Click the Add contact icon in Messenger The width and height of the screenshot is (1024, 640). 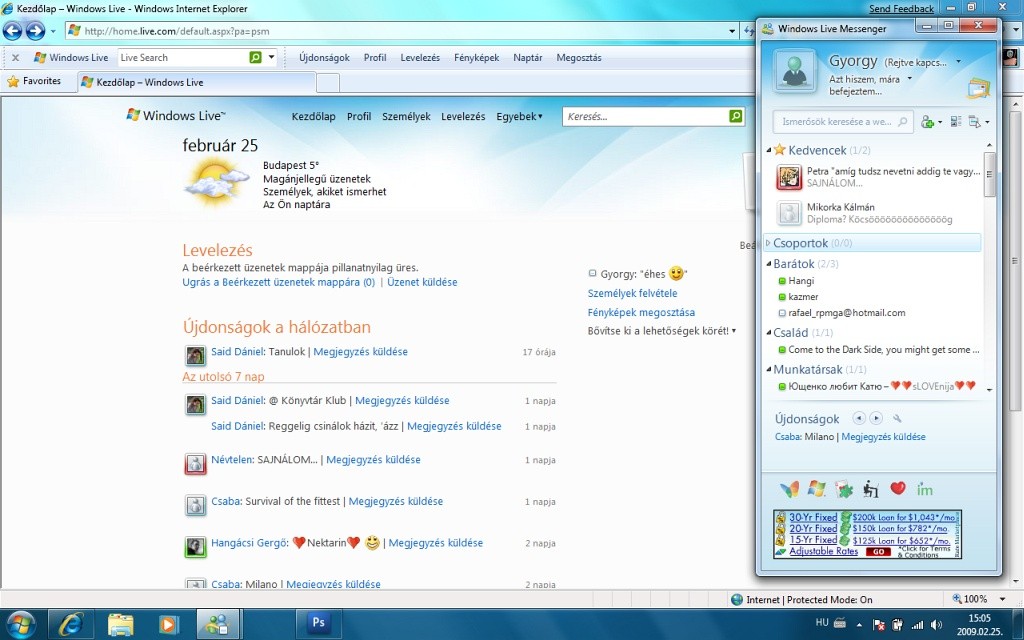927,121
